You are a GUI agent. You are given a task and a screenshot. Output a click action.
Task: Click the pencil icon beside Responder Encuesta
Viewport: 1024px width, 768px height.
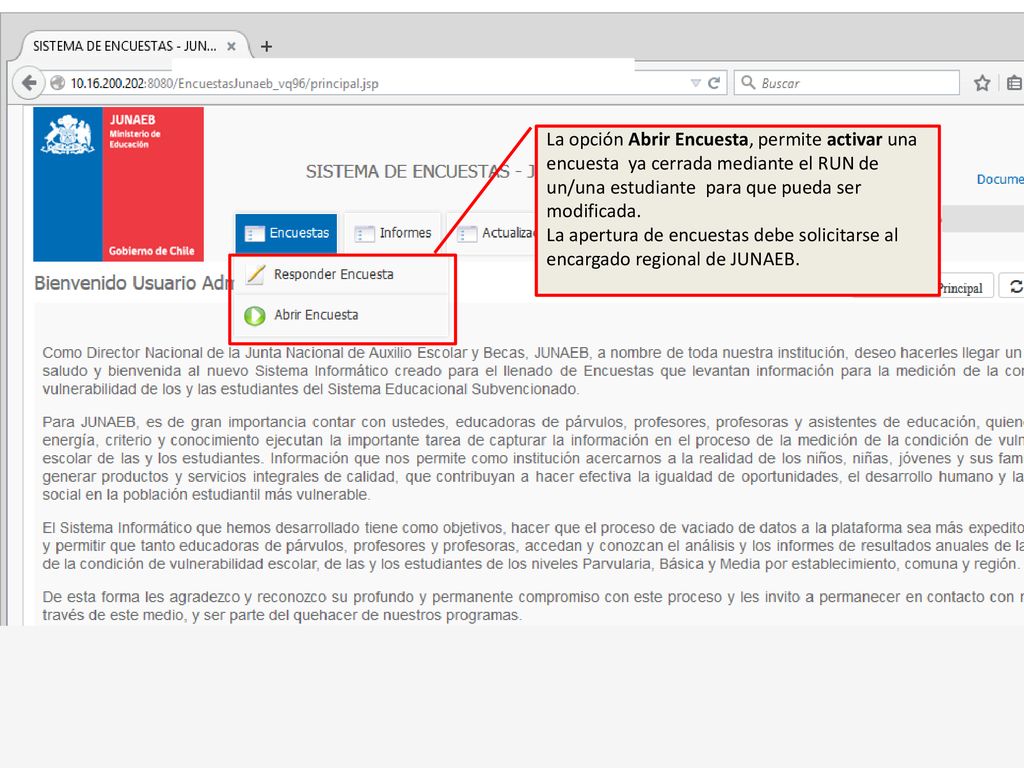[255, 275]
